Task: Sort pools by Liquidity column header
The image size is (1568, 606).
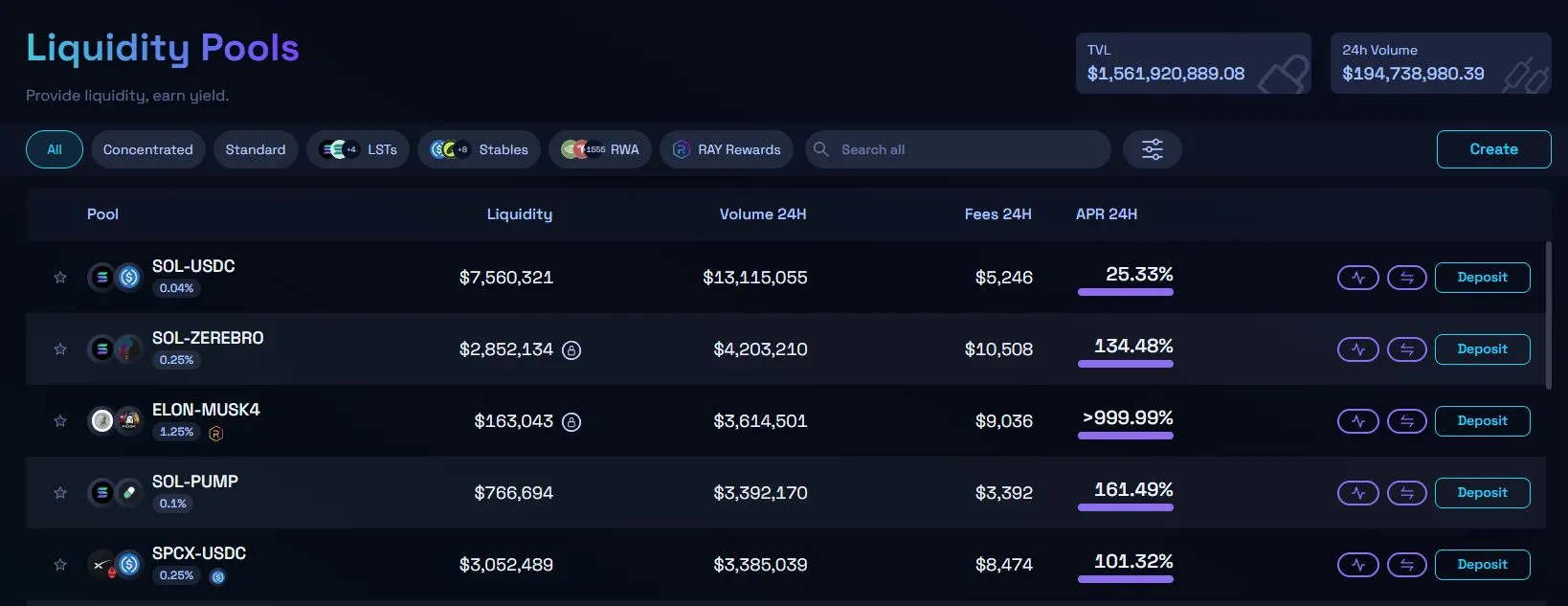Action: click(x=519, y=214)
